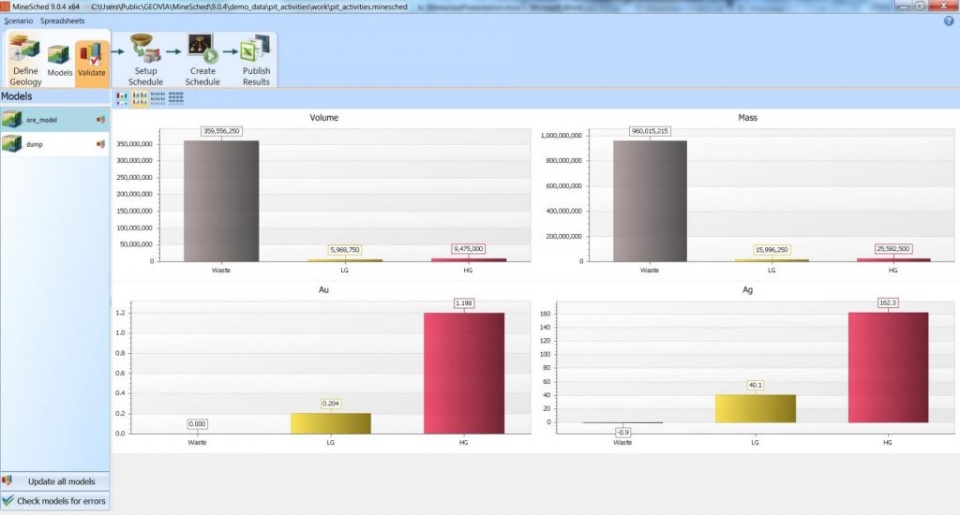Click the LG bar in Ag chart
Screen dimensions: 960x515
[755, 408]
